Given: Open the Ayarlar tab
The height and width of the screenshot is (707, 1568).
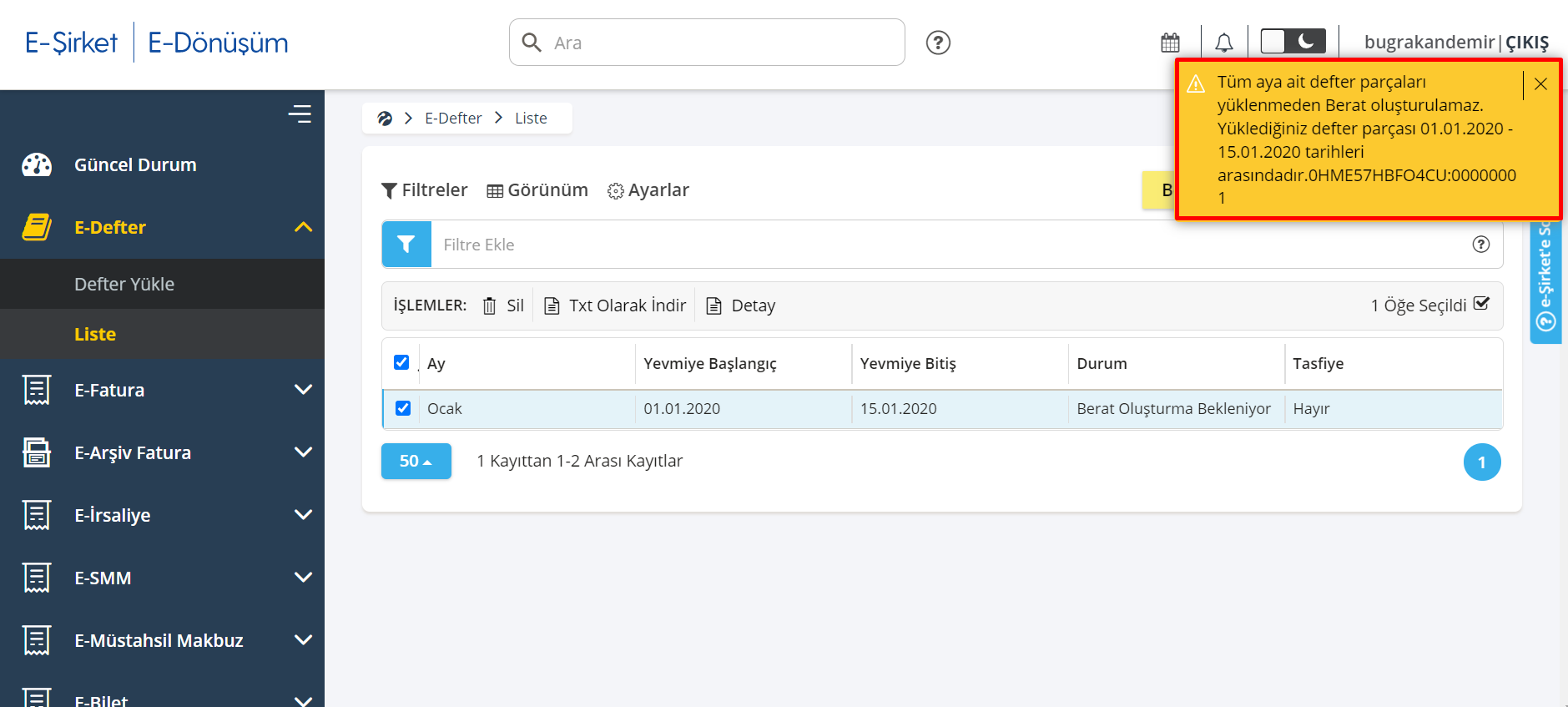Looking at the screenshot, I should [x=648, y=190].
